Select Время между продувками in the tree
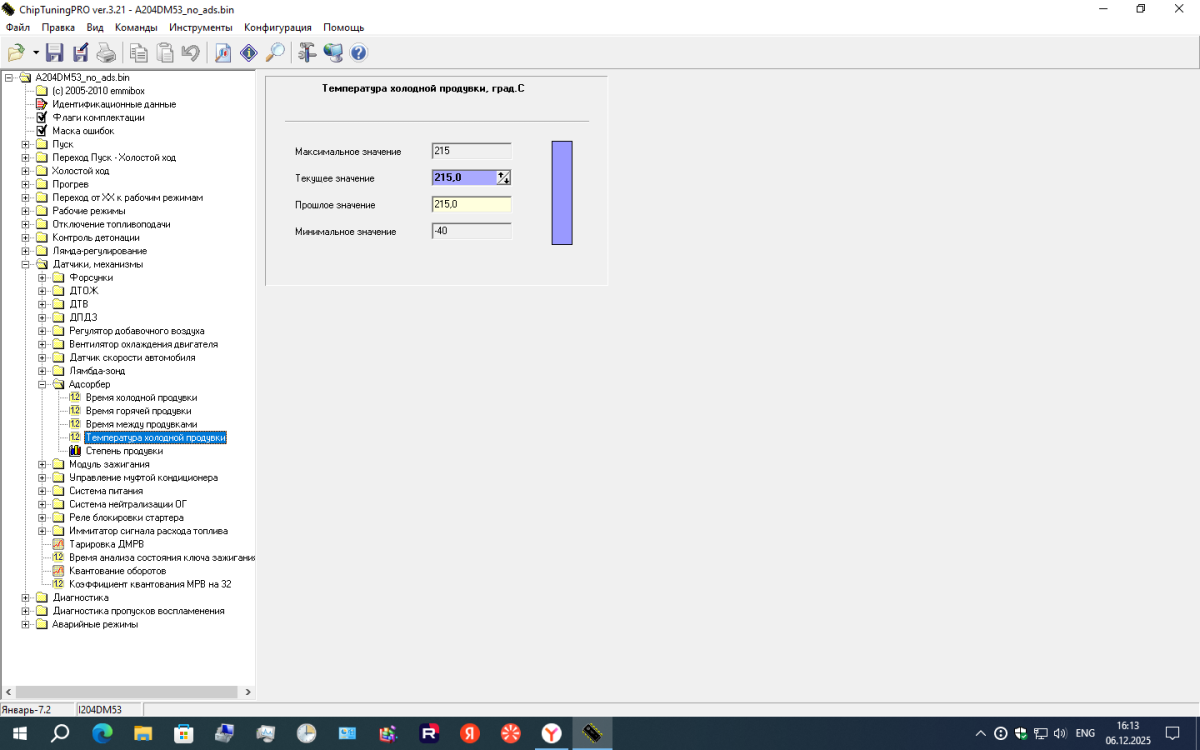Viewport: 1200px width, 750px height. [x=141, y=424]
